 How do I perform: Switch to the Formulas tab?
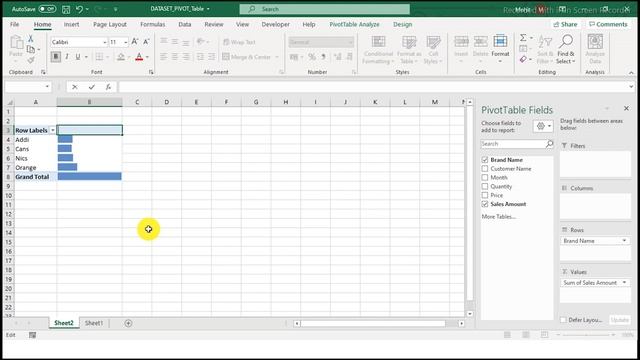[x=153, y=24]
